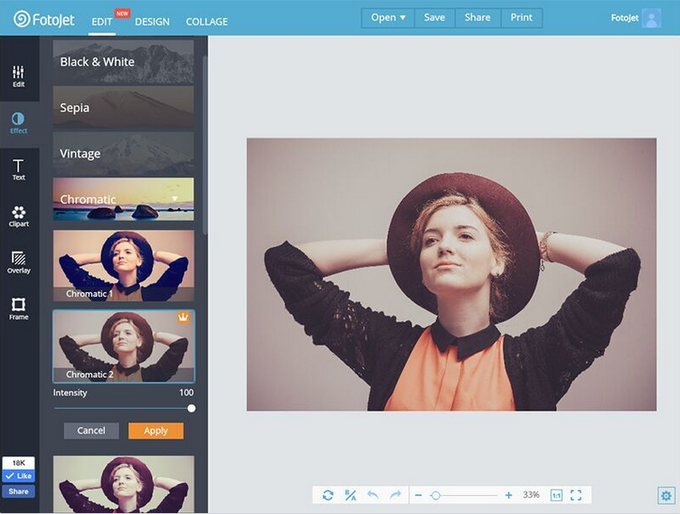Click the Save button
This screenshot has height=514, width=680.
tap(435, 18)
